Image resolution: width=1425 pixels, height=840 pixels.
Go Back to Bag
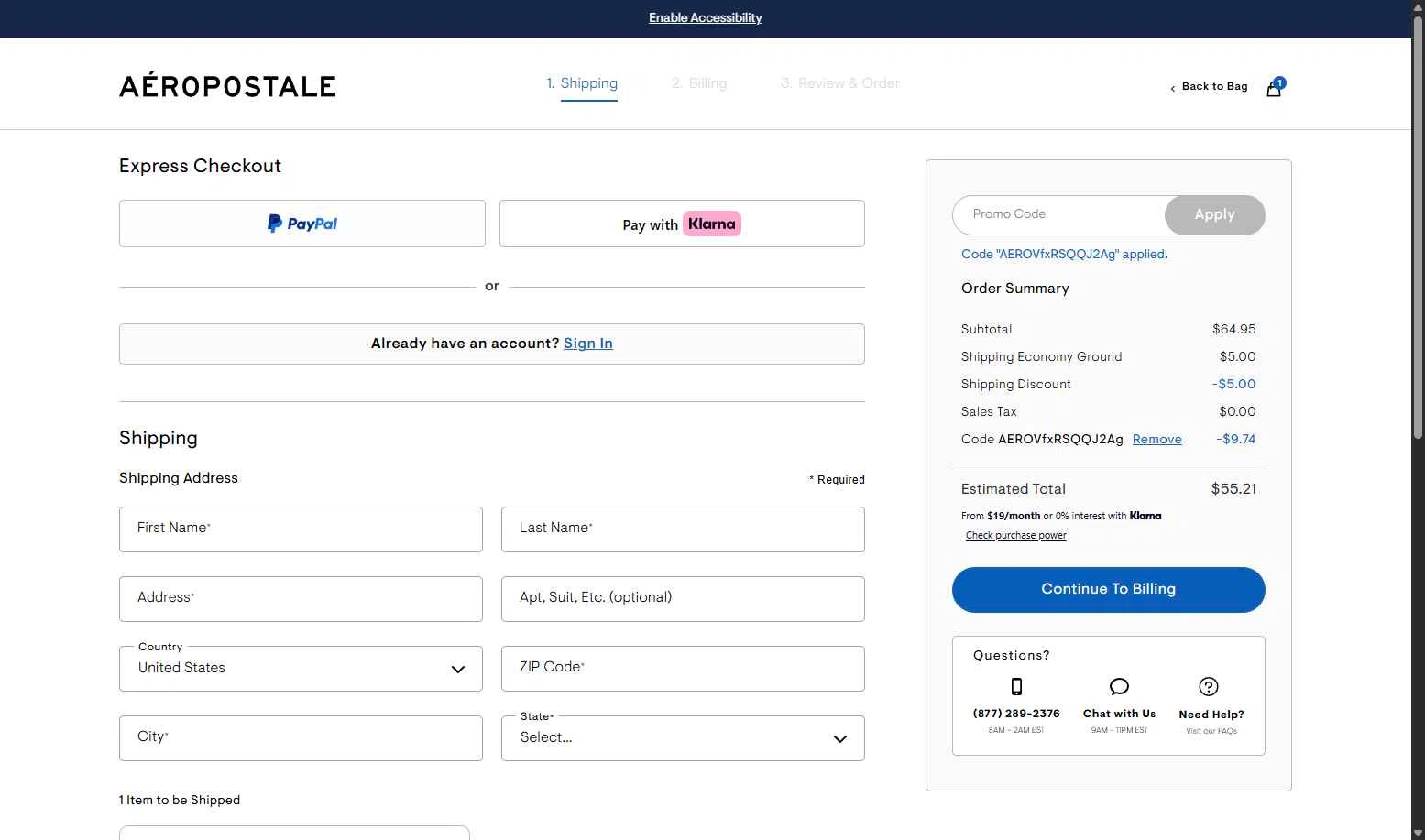1210,86
